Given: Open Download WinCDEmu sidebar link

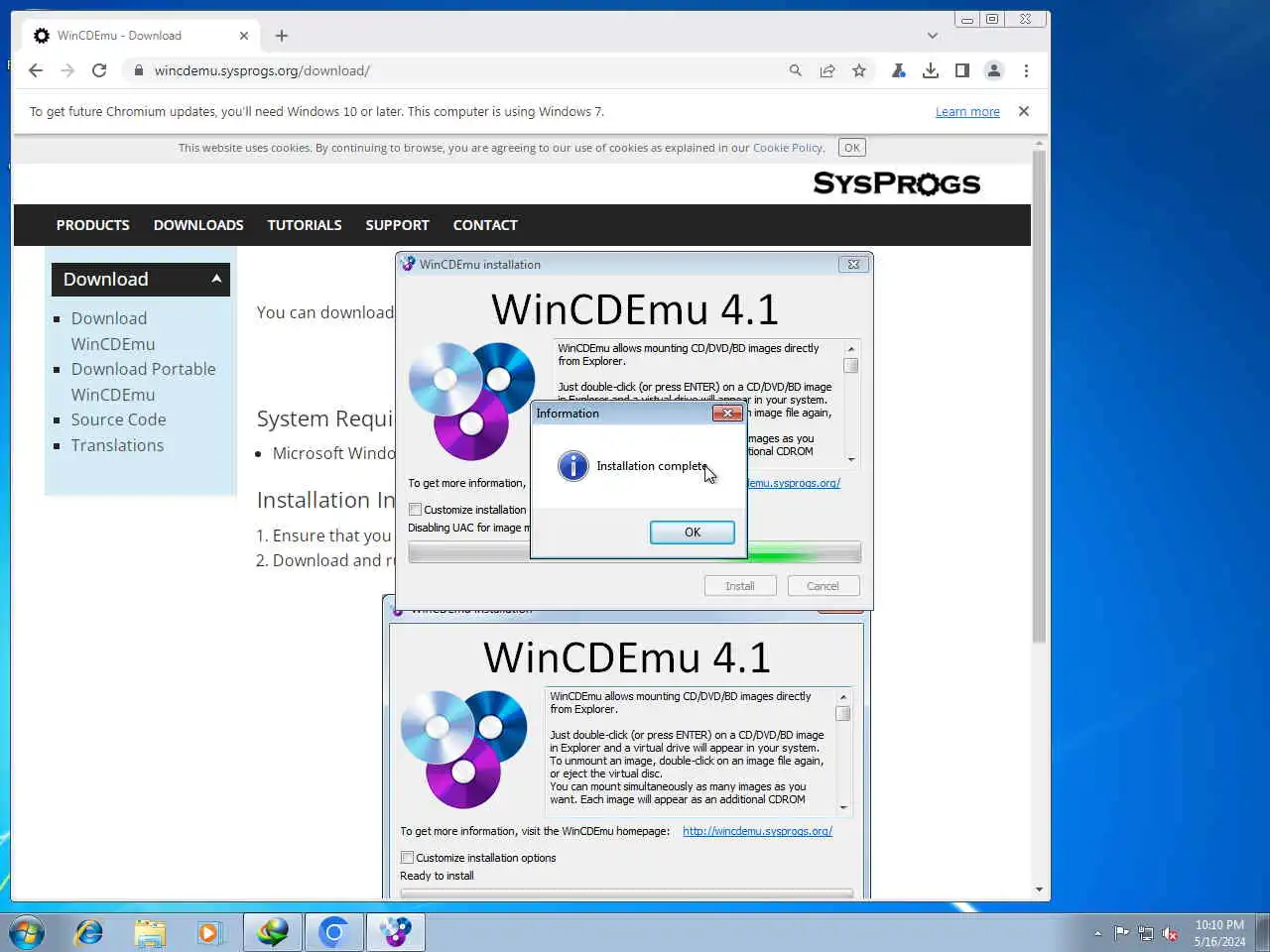Looking at the screenshot, I should 113,331.
